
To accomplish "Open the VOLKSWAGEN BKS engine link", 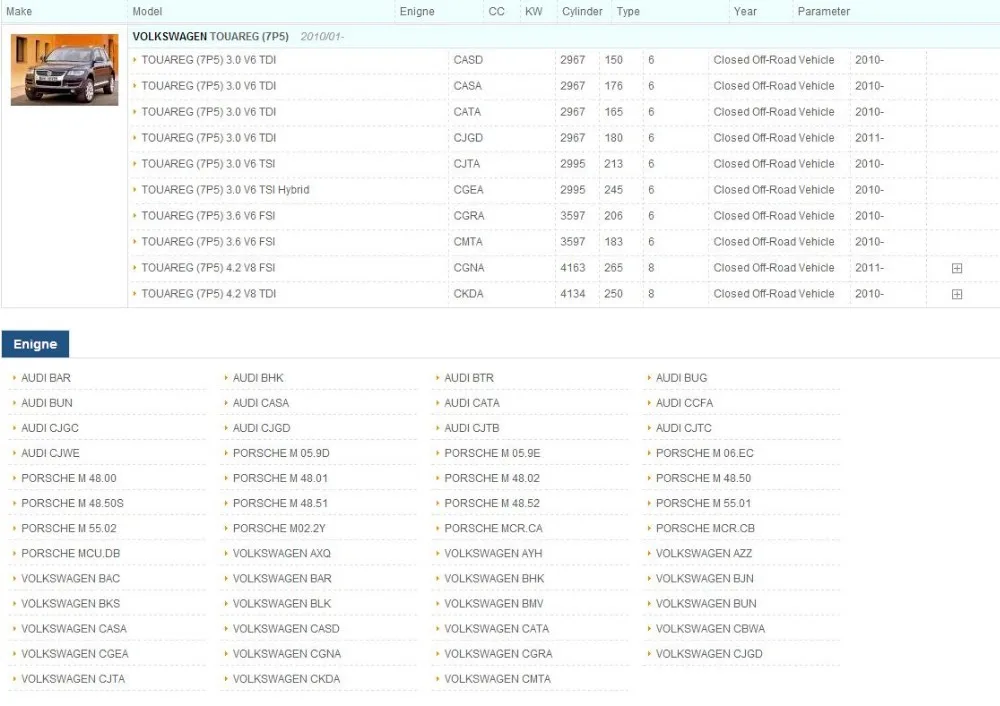I will click(x=71, y=604).
